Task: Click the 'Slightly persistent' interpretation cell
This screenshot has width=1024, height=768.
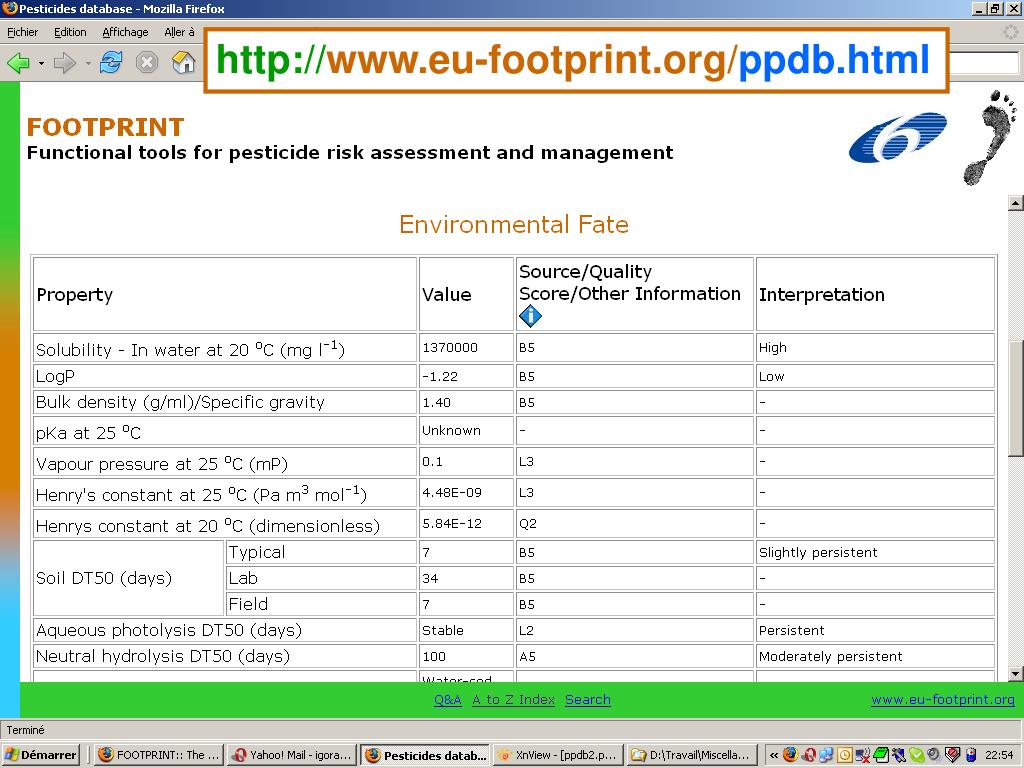Action: [x=875, y=552]
